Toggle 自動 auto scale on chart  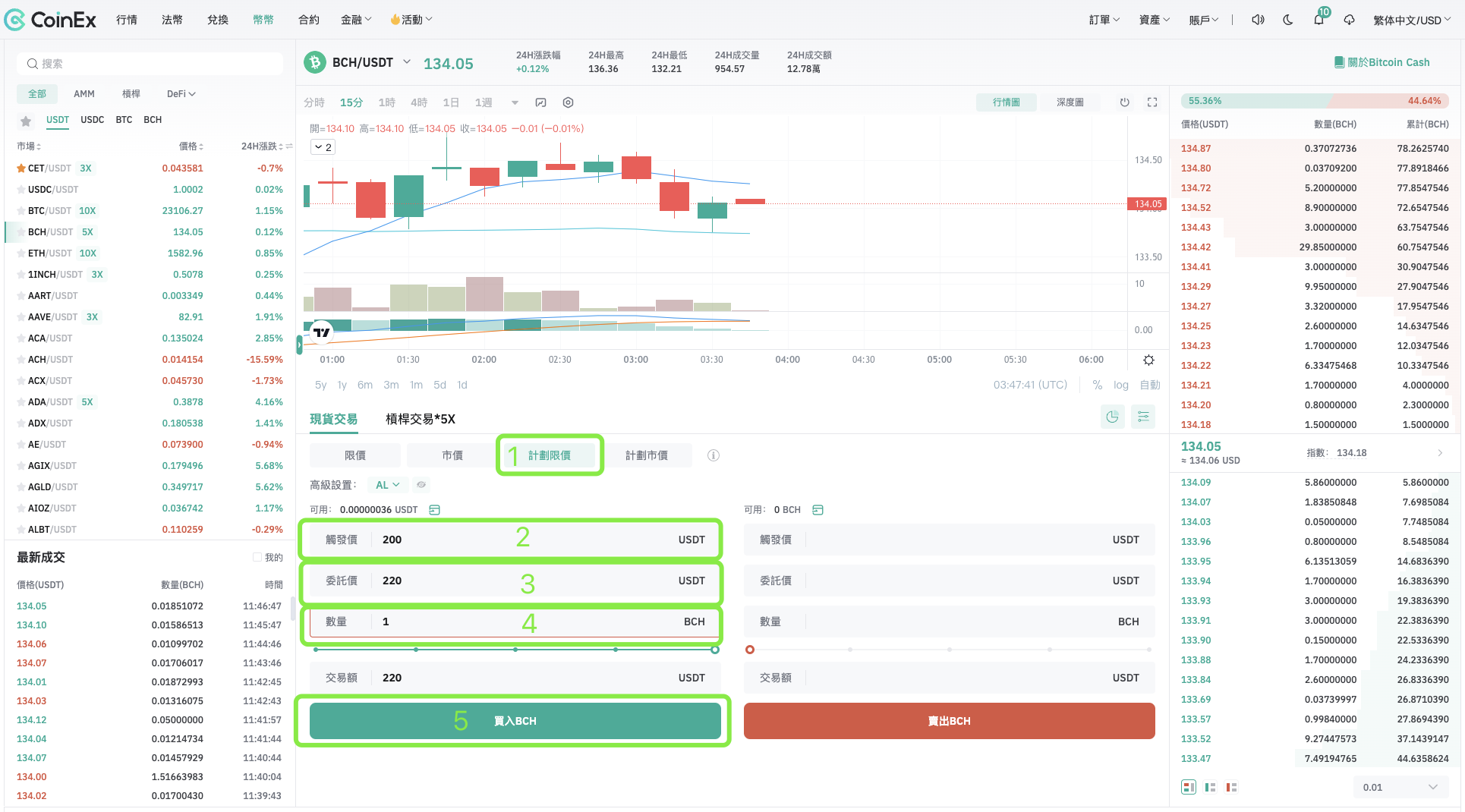point(1150,385)
